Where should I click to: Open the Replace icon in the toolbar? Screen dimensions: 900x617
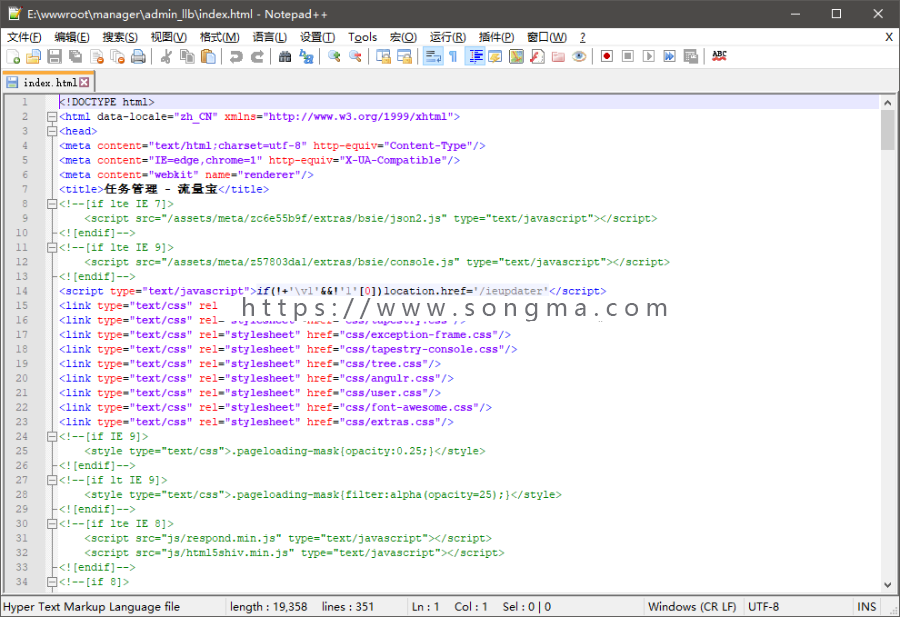pyautogui.click(x=306, y=56)
